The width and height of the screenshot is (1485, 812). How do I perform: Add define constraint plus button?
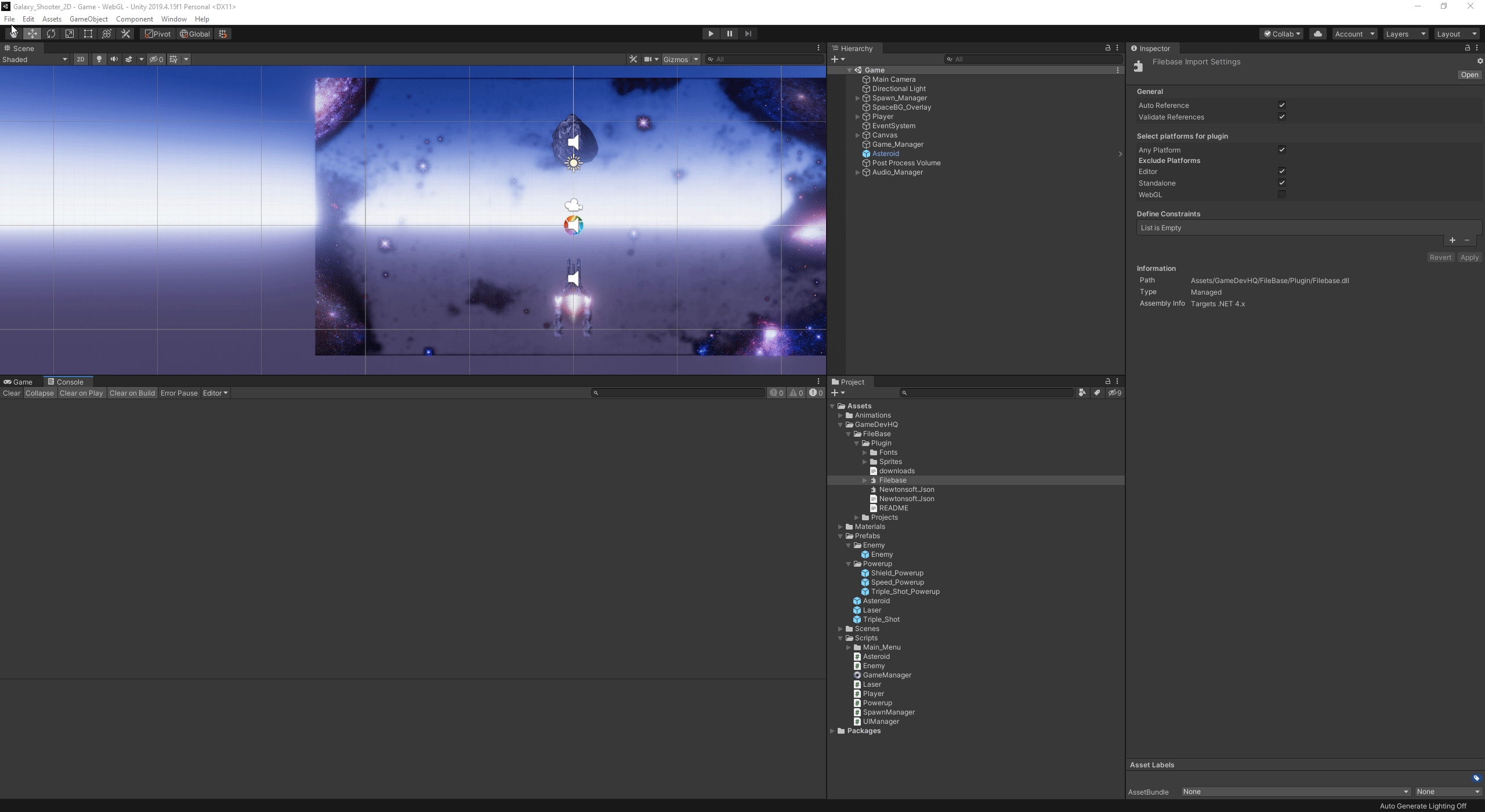(x=1453, y=240)
